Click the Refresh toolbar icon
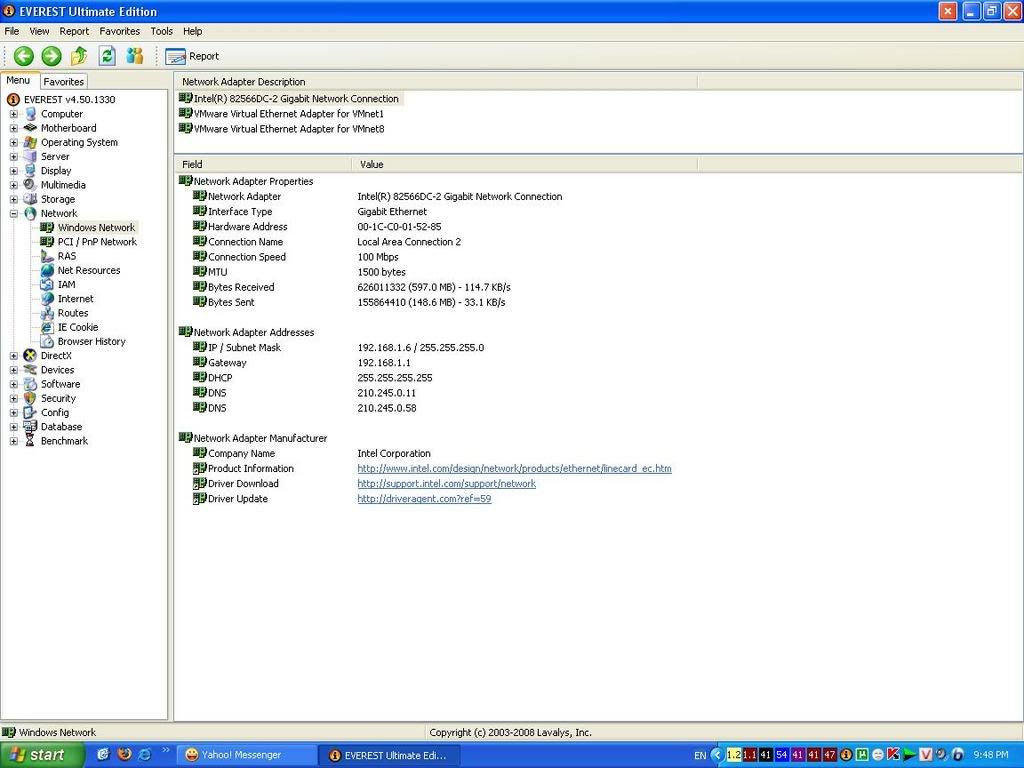 click(x=107, y=56)
